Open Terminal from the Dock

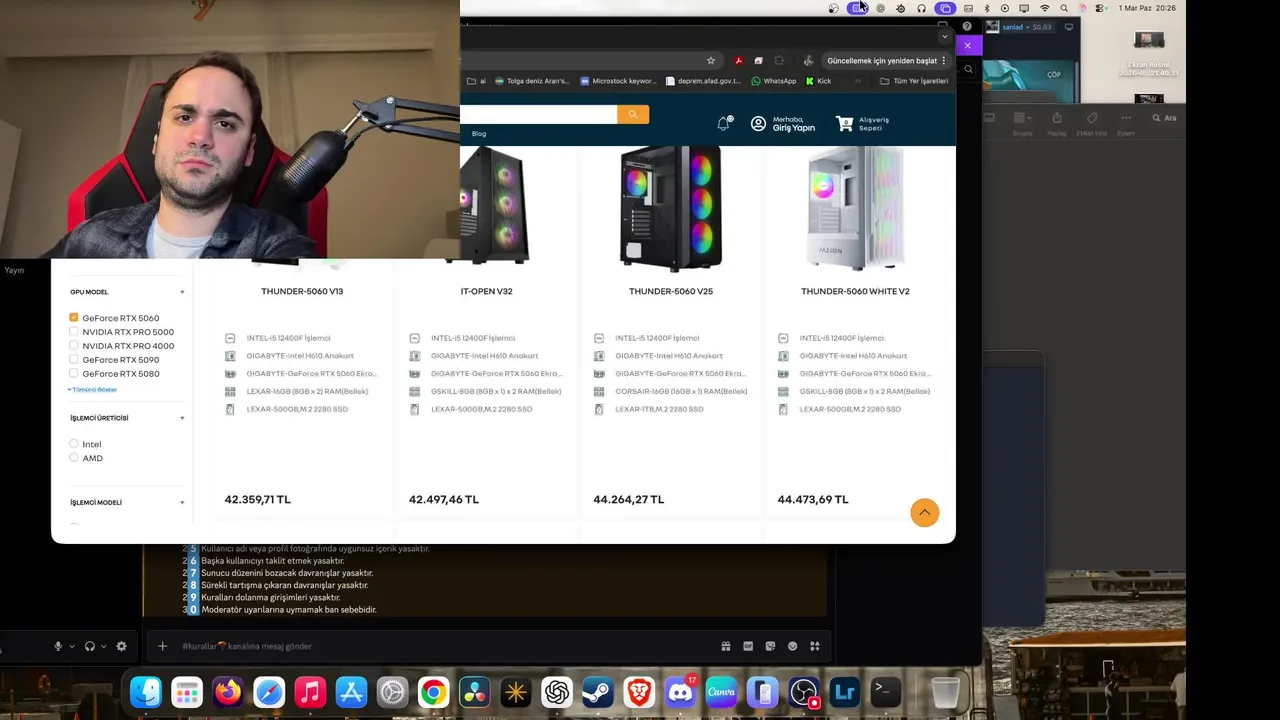point(886,692)
